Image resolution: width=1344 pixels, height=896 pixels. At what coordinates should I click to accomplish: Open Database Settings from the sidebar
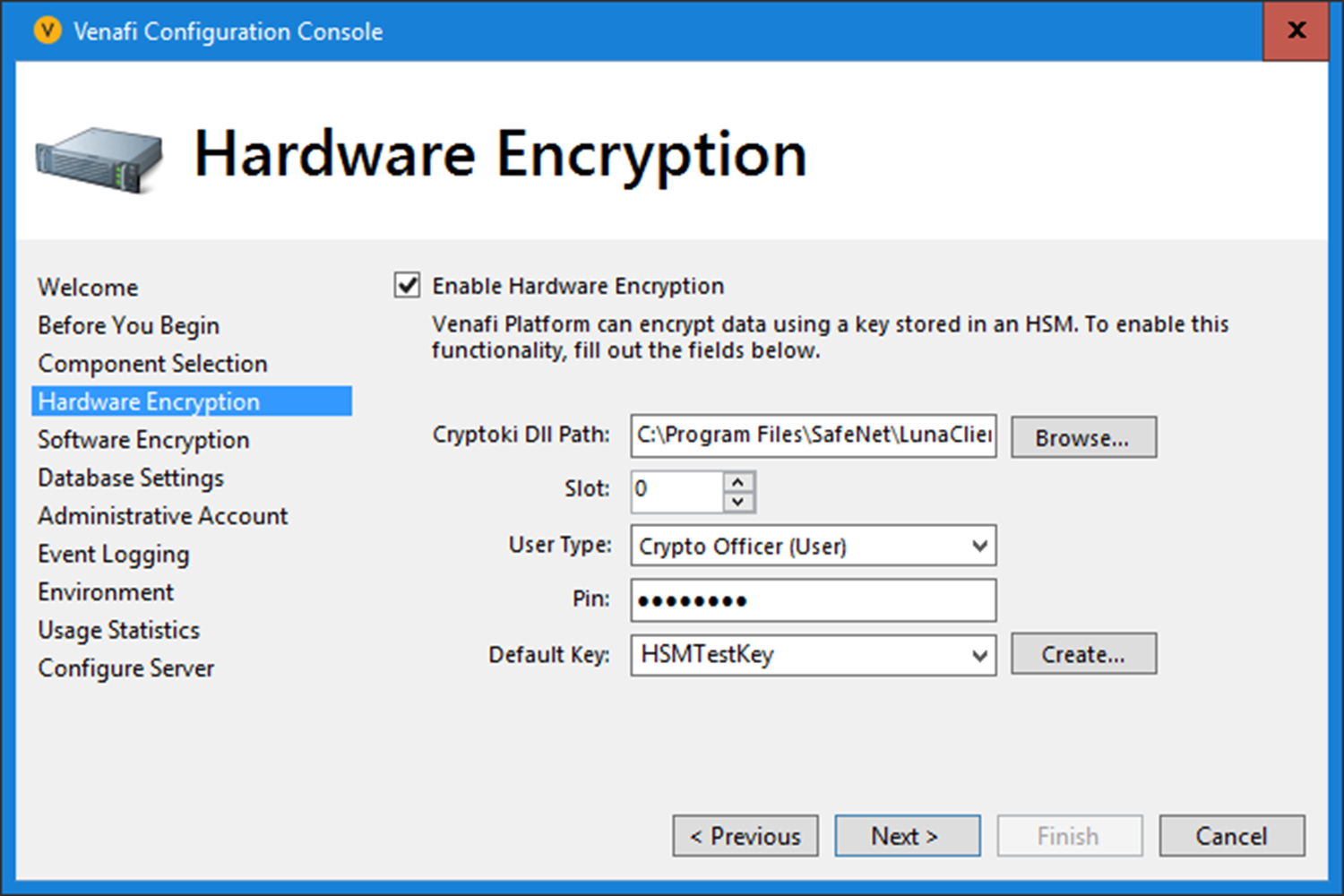(130, 478)
